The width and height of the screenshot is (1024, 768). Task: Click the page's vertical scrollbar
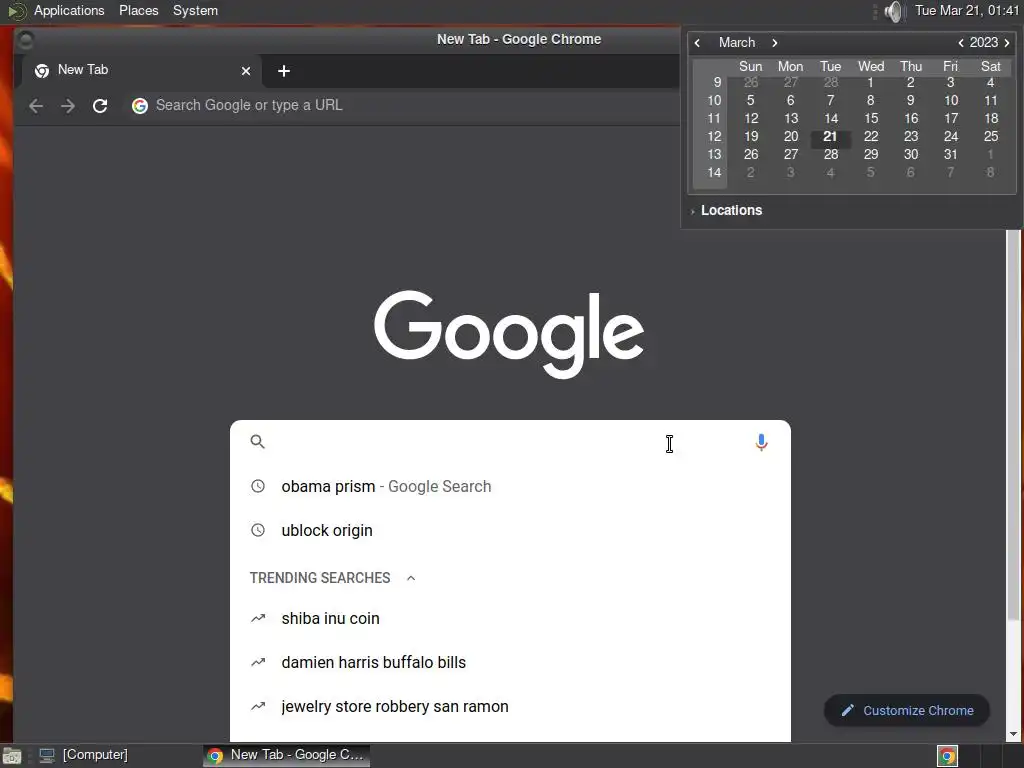point(1013,424)
